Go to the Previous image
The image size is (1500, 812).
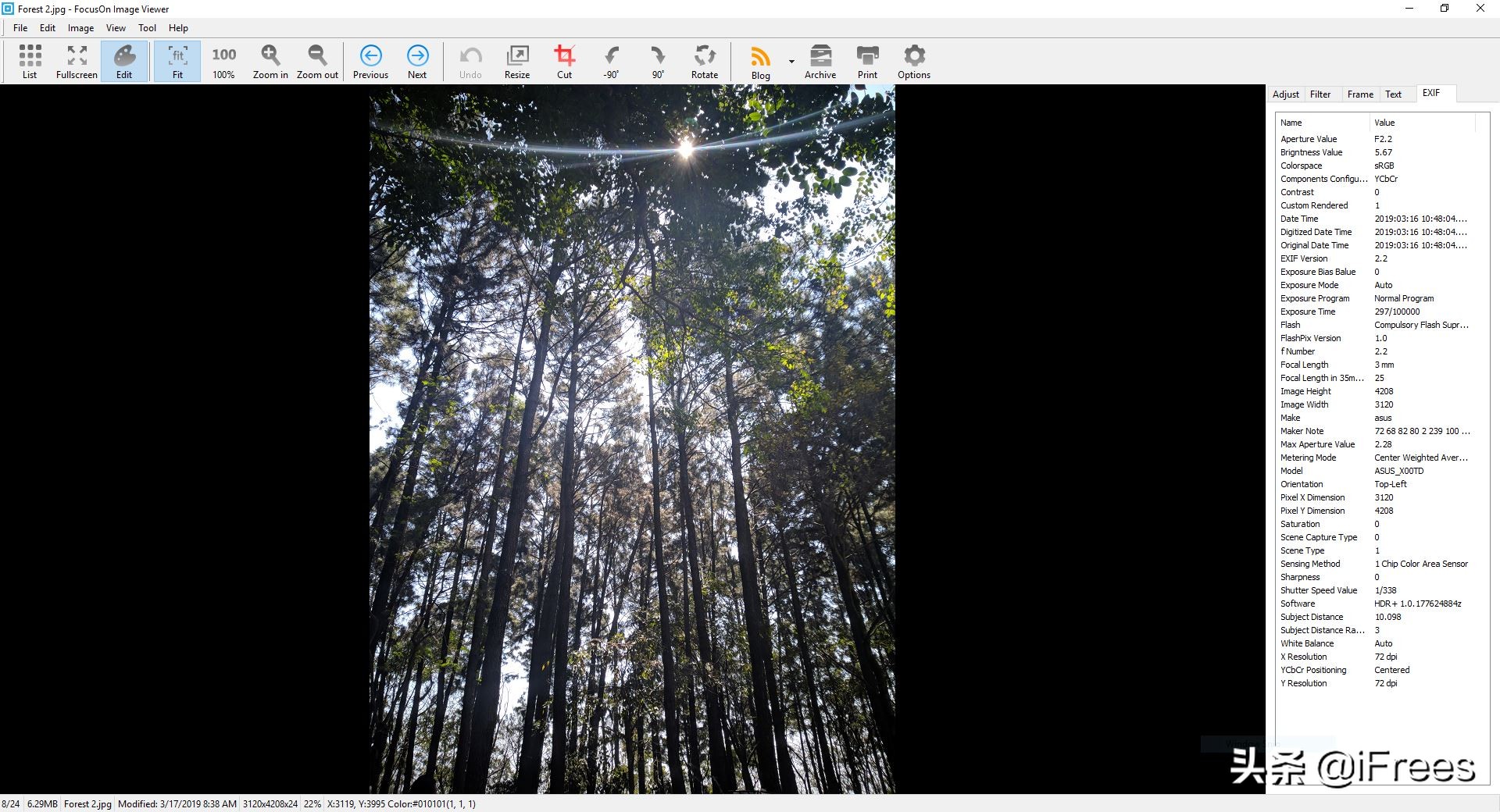[x=370, y=61]
